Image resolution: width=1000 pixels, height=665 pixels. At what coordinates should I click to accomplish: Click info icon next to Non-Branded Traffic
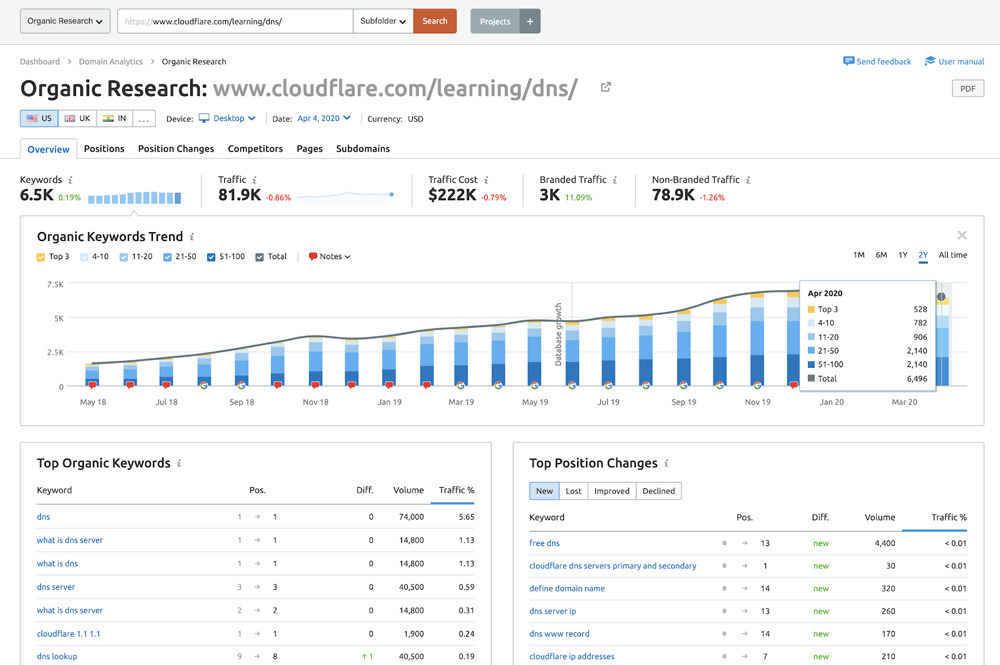tap(748, 180)
